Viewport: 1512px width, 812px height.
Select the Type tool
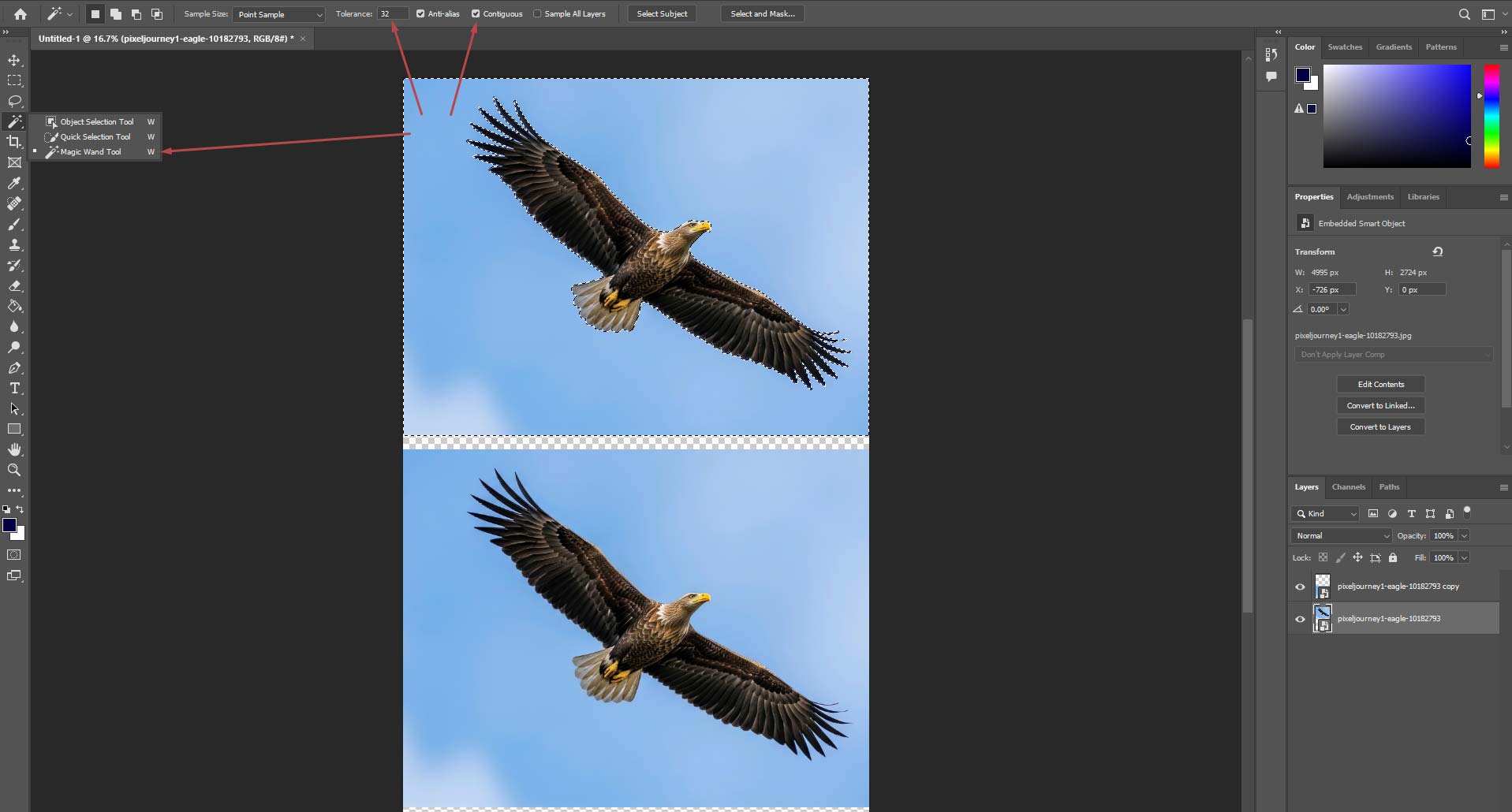14,388
